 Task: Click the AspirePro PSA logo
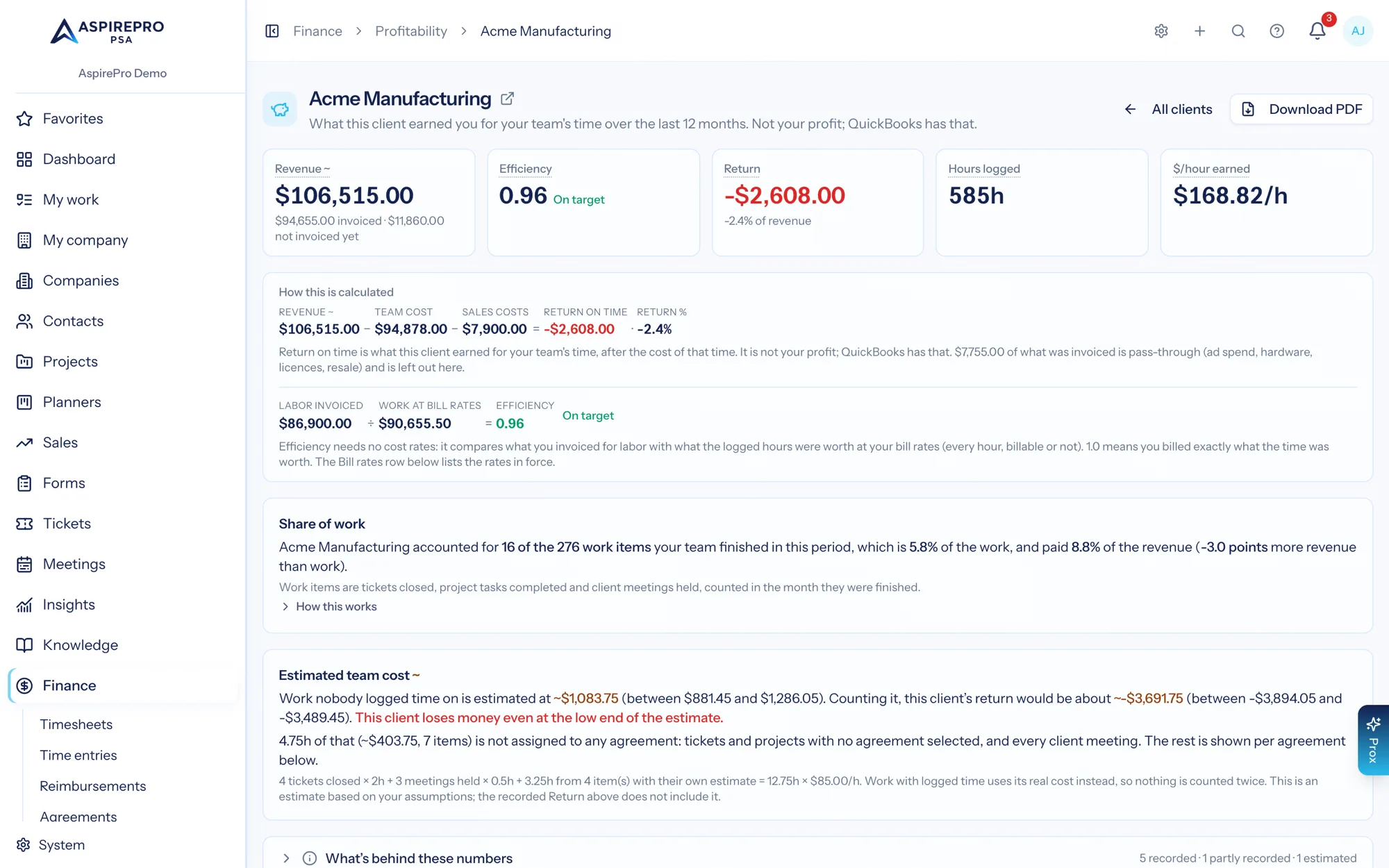coord(107,31)
